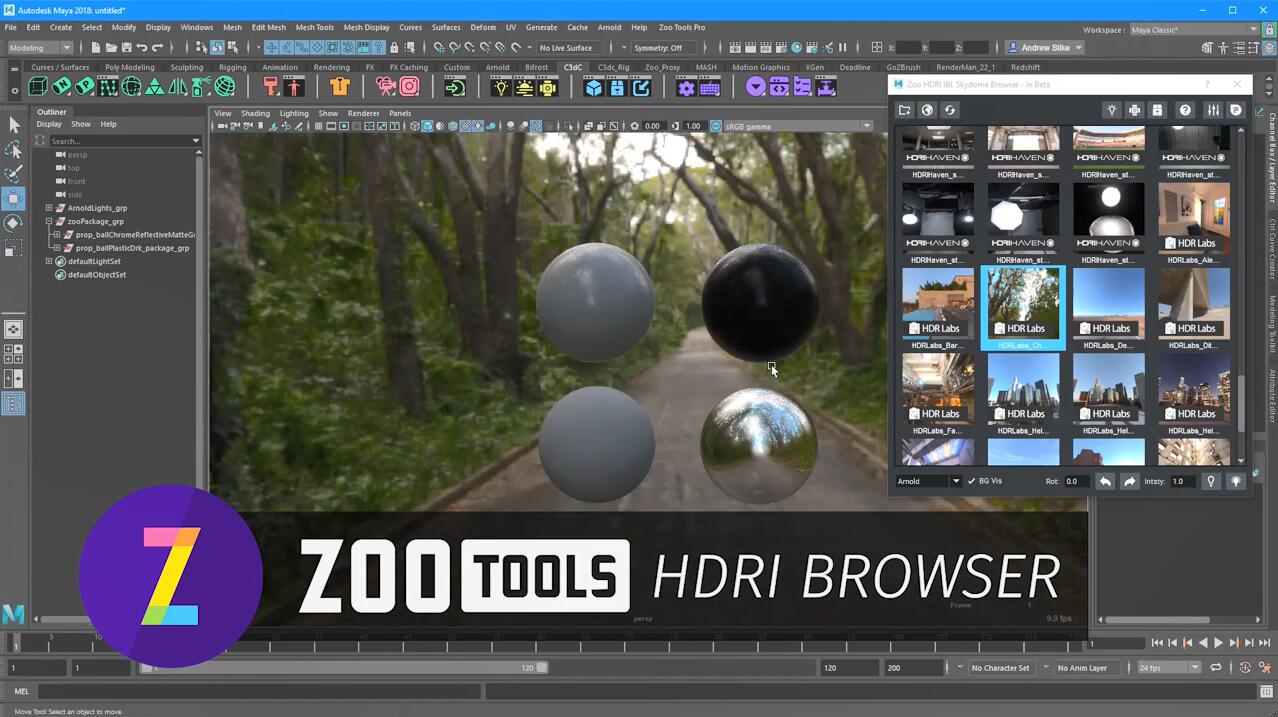This screenshot has width=1278, height=717.
Task: Switch to the Zoo_Proxy shelf tab
Action: 662,67
